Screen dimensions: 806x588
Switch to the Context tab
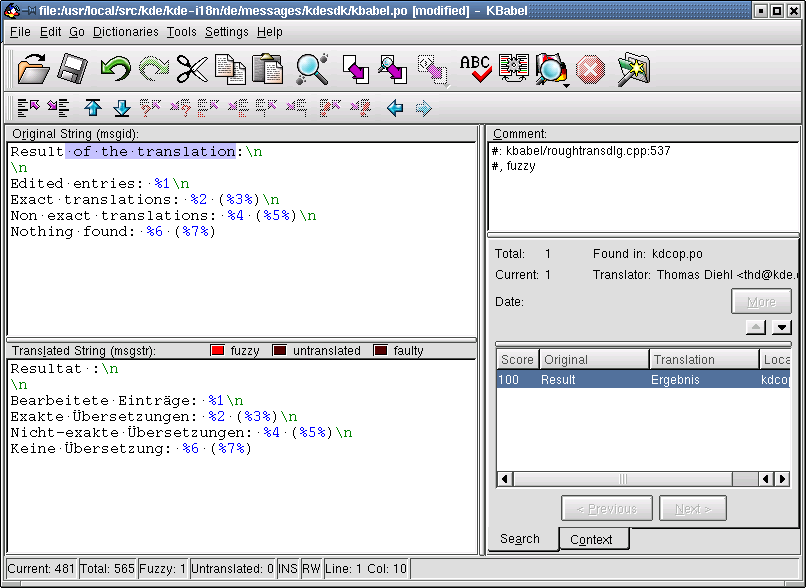click(591, 540)
